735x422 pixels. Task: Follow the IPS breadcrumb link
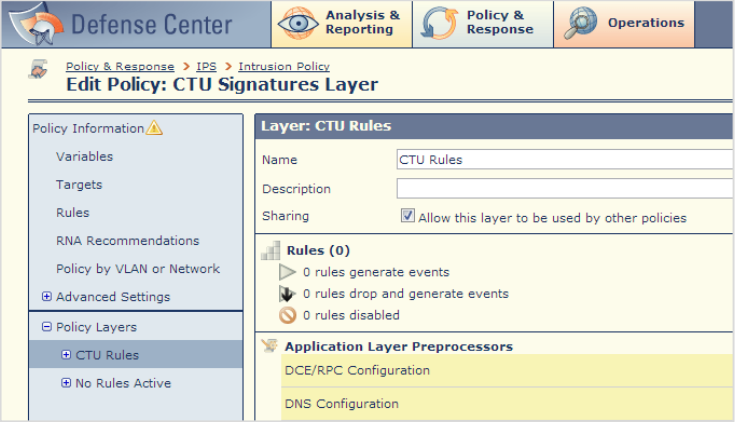click(x=206, y=67)
